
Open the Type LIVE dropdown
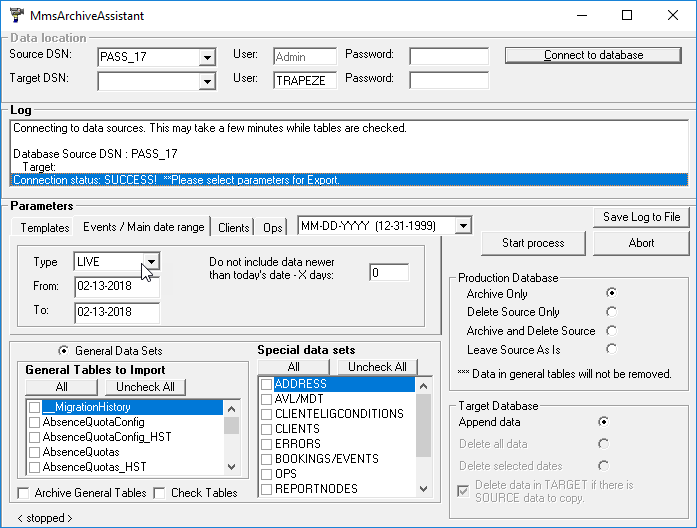tap(151, 262)
